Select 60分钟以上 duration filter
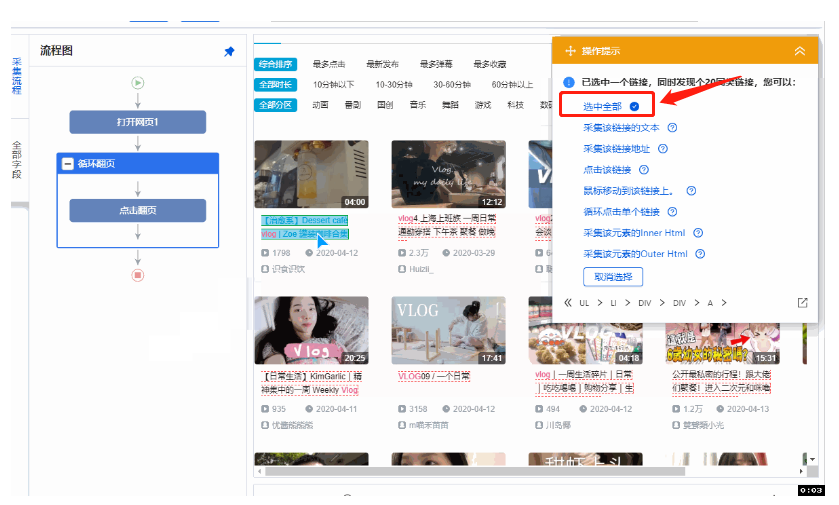This screenshot has height=505, width=839. click(512, 85)
